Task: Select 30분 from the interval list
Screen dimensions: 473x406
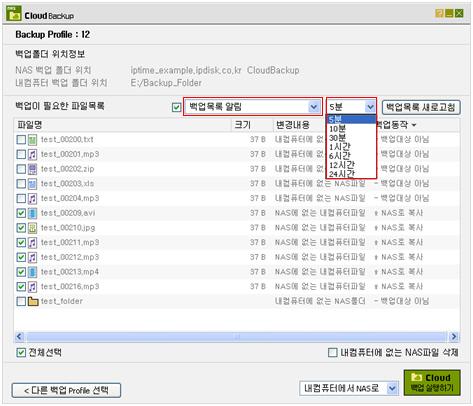Action: coord(337,138)
